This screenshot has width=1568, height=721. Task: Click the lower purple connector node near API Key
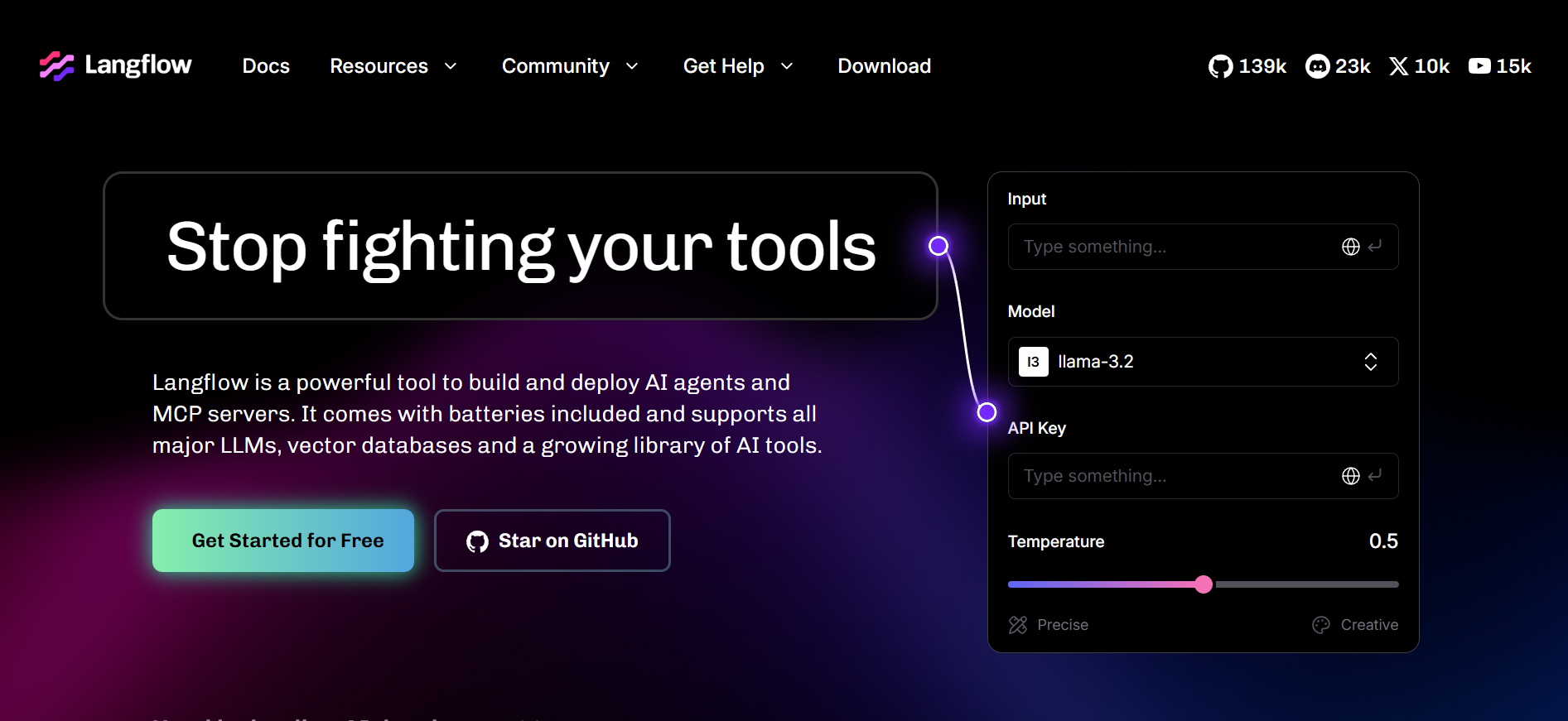coord(987,412)
